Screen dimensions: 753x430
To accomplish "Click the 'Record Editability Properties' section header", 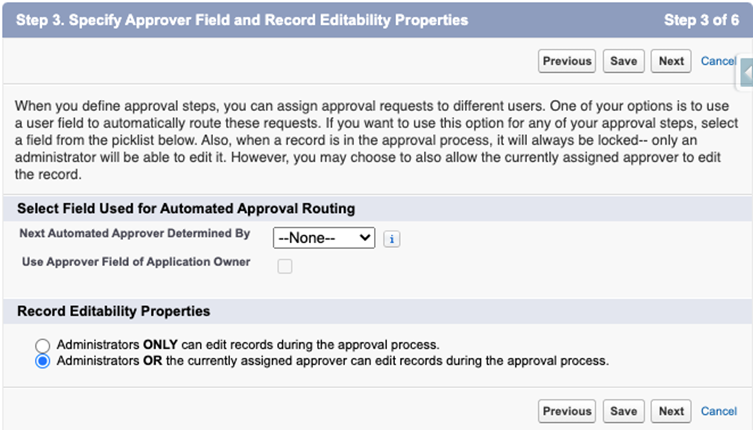I will (x=113, y=311).
